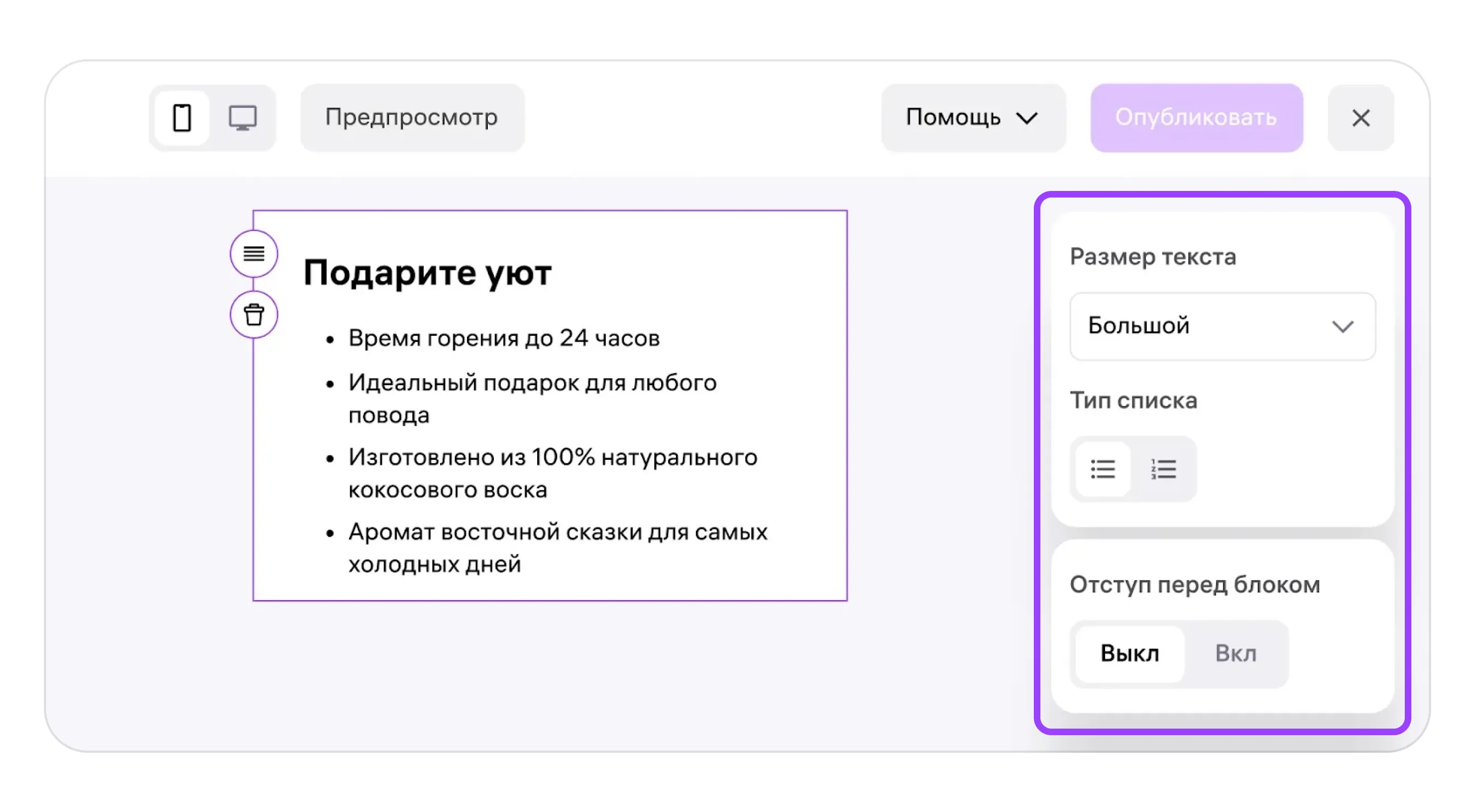Click the block drag handle lines icon

coord(254,253)
